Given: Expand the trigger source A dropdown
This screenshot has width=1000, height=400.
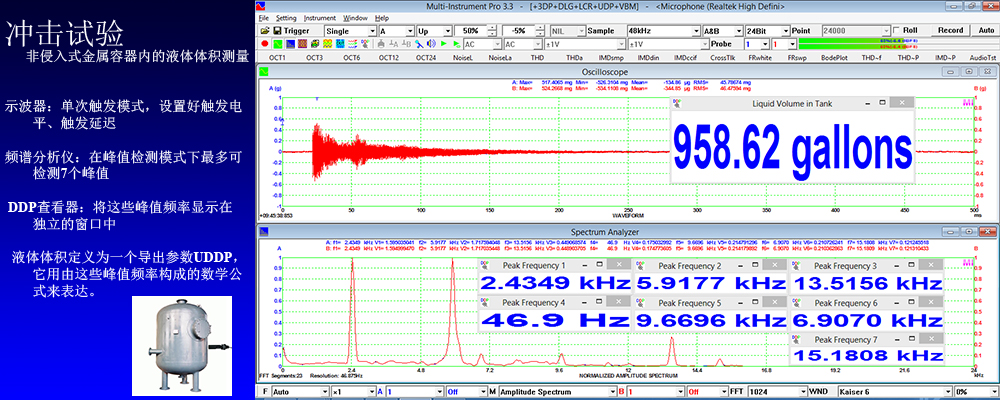Looking at the screenshot, I should coord(410,31).
